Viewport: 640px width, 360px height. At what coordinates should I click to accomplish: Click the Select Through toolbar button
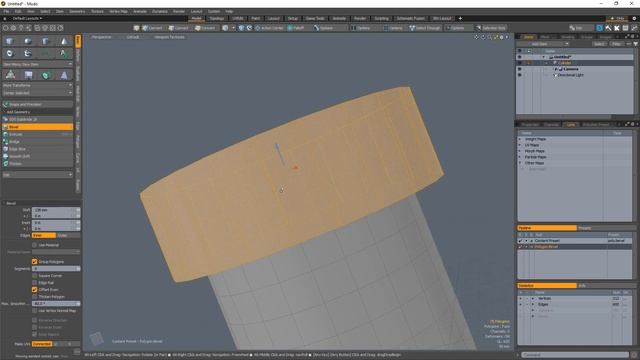(425, 28)
